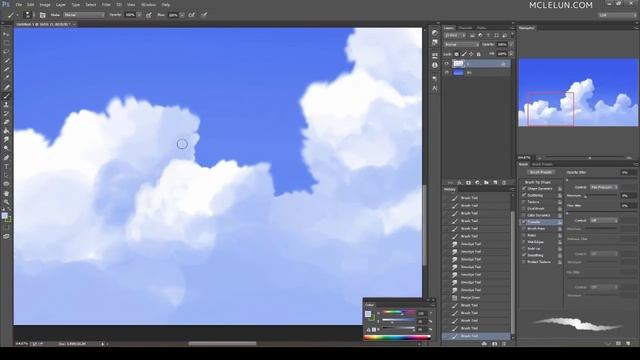Image resolution: width=640 pixels, height=360 pixels.
Task: Click the foreground color swatch in the Color panel
Action: pyautogui.click(x=368, y=314)
